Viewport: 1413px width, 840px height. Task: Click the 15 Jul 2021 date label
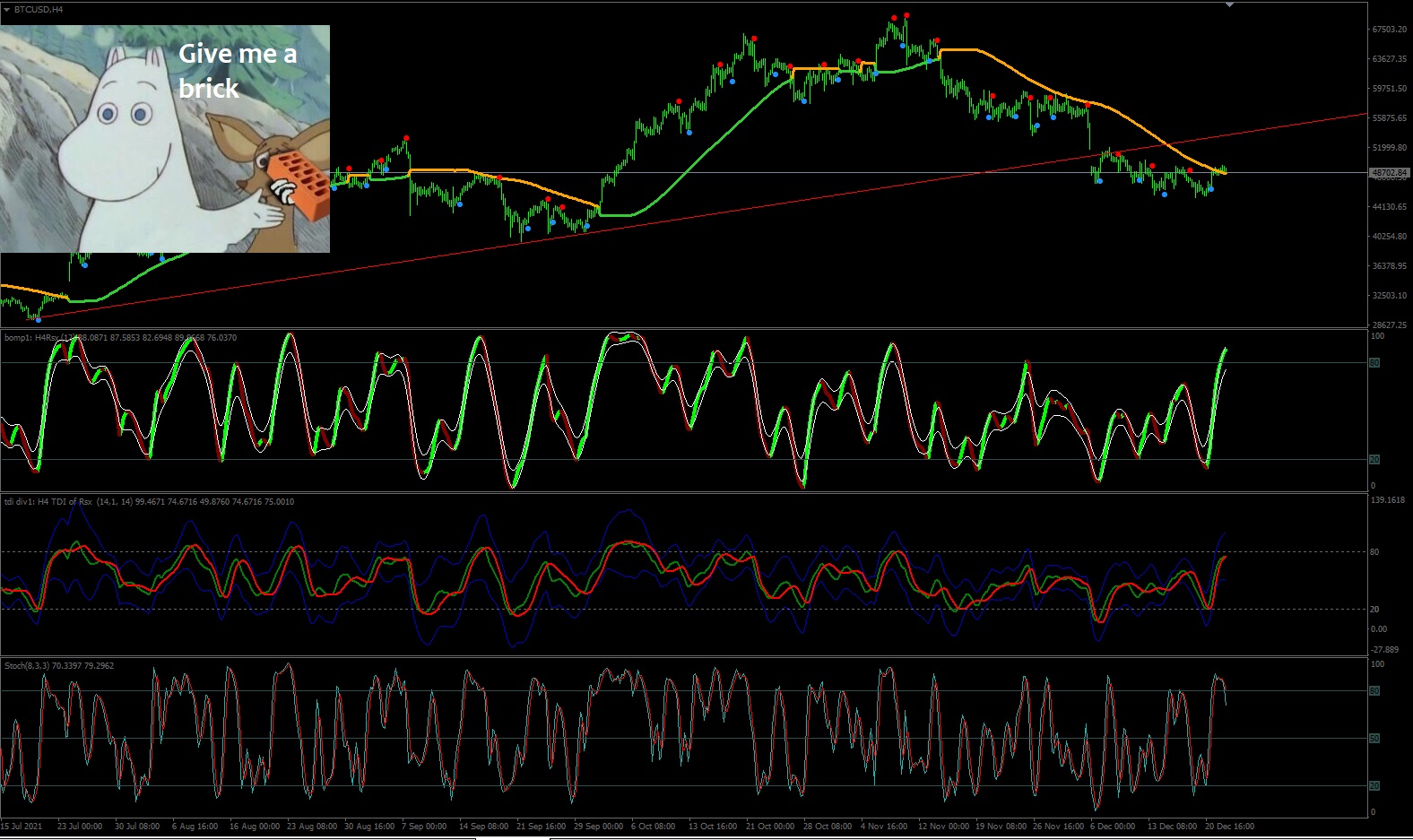click(x=22, y=827)
